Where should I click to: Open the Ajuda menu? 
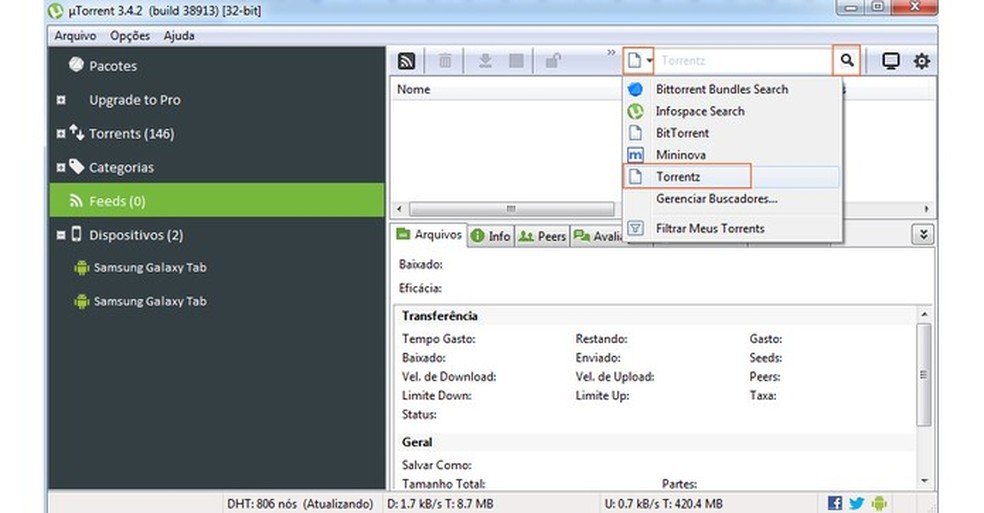(x=179, y=36)
